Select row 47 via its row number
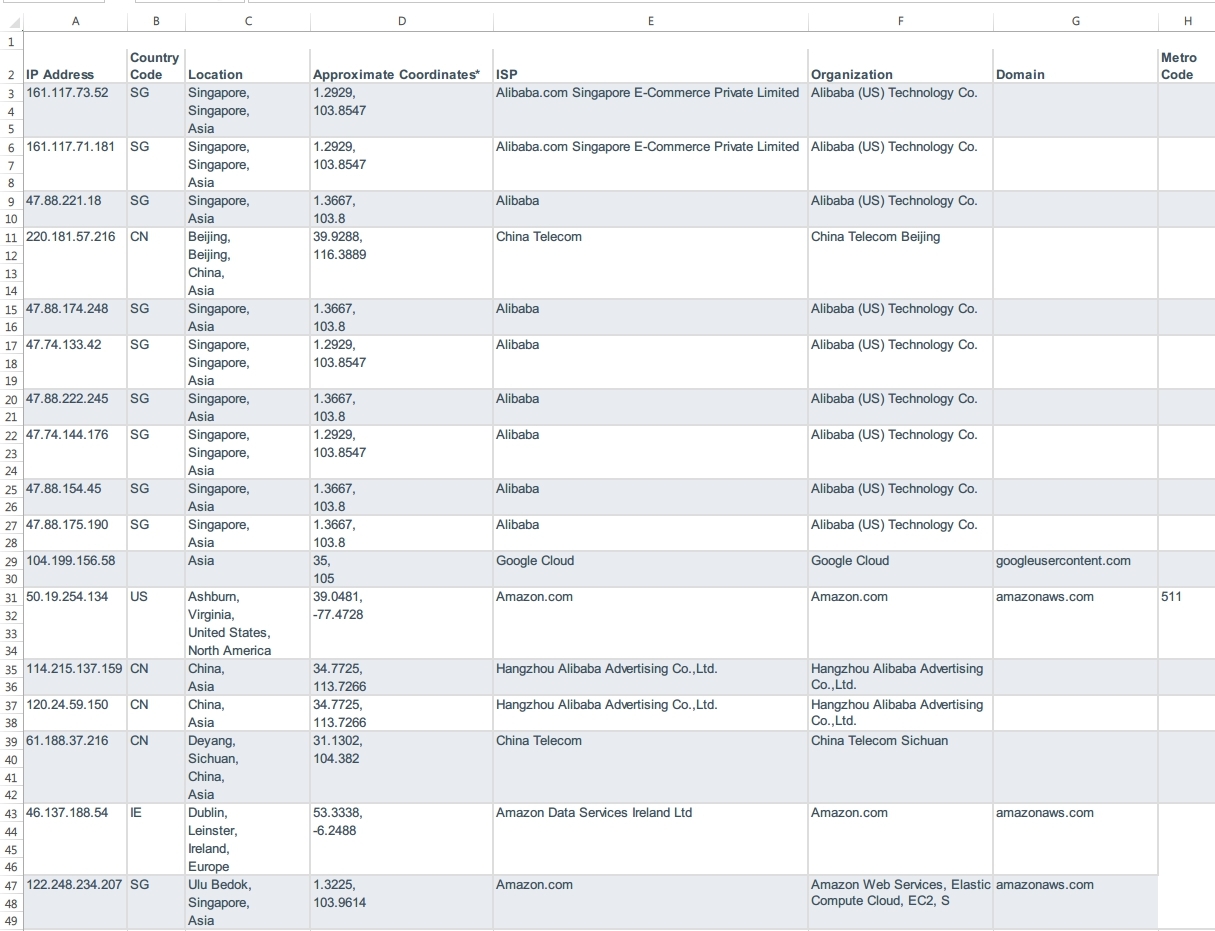The height and width of the screenshot is (931, 1215). pos(11,885)
